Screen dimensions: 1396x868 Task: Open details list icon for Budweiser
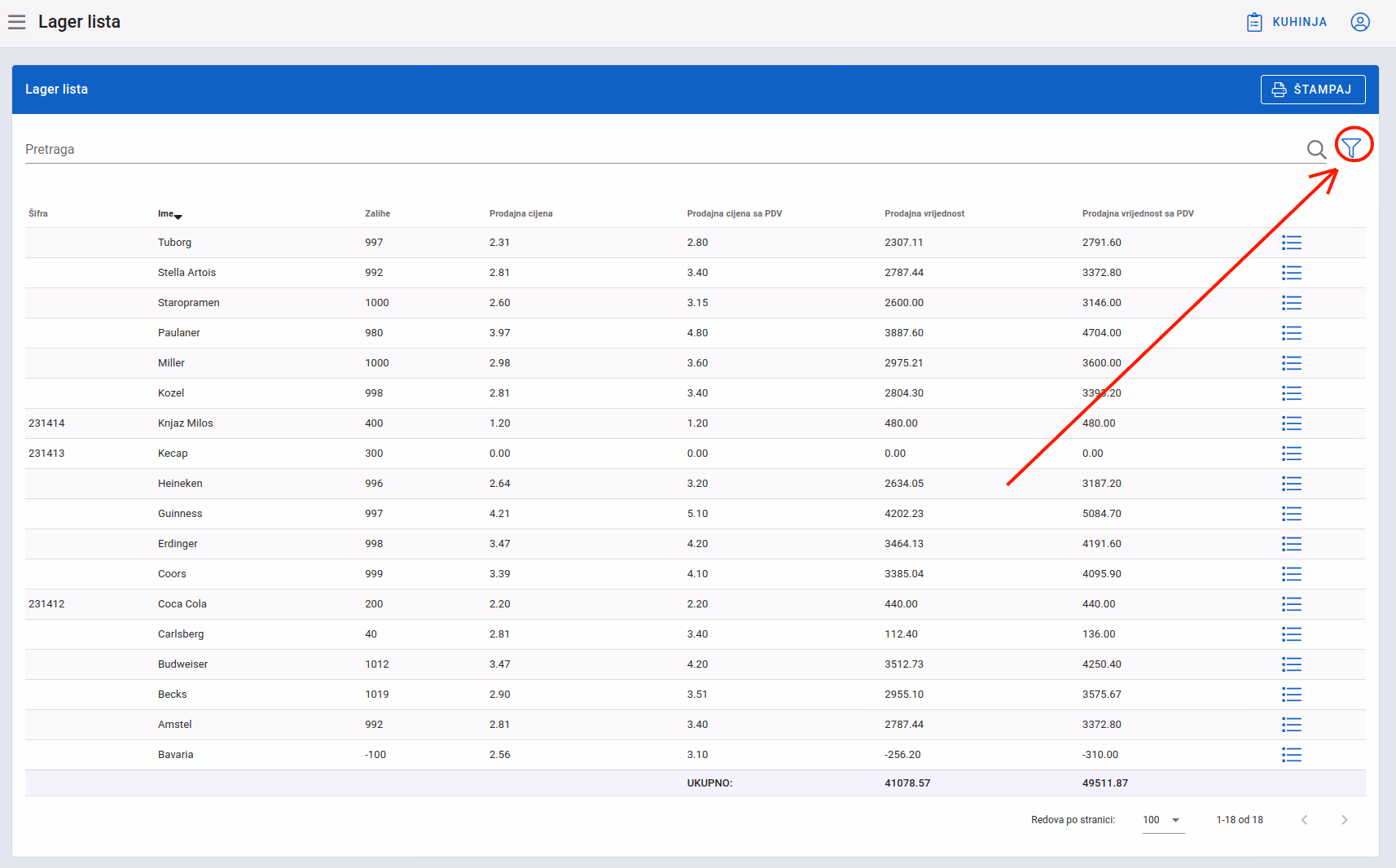1292,664
